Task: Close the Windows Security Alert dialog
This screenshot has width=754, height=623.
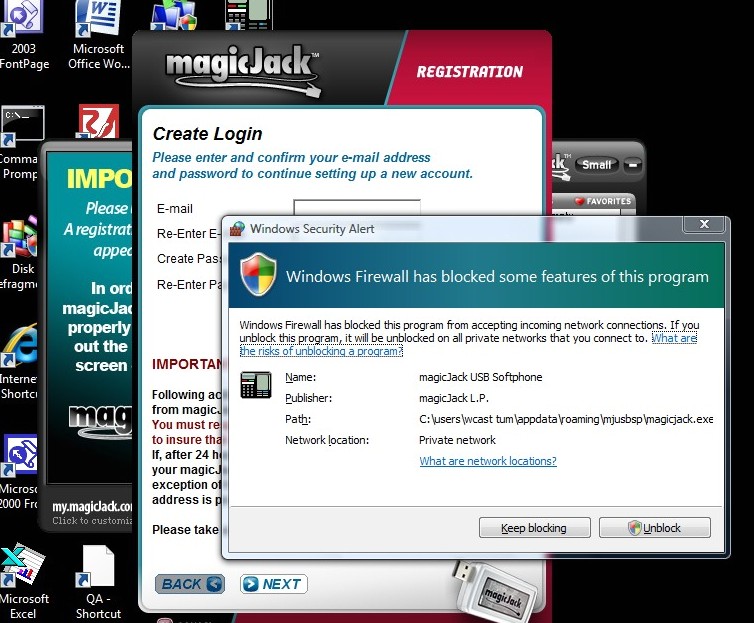Action: [704, 224]
